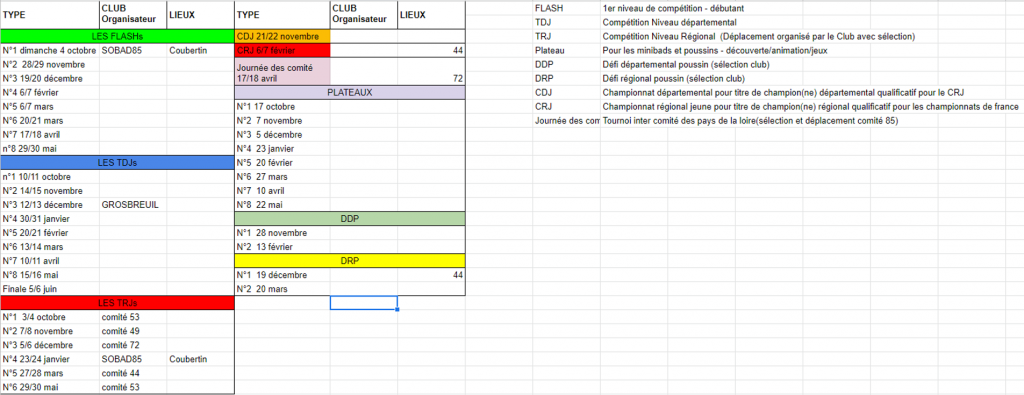
Task: Select the red LES TRJs header cell
Action: pyautogui.click(x=117, y=303)
